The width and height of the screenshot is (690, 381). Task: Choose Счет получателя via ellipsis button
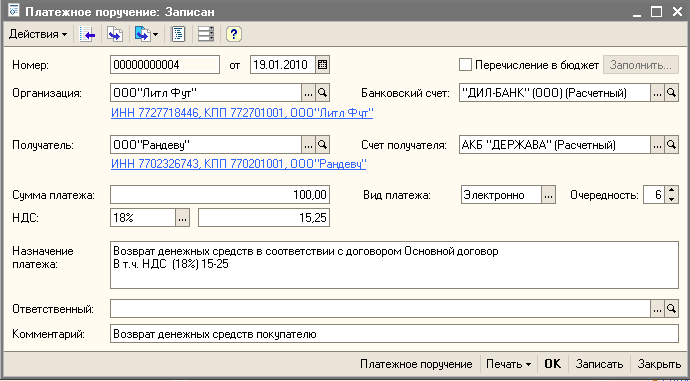(x=657, y=144)
